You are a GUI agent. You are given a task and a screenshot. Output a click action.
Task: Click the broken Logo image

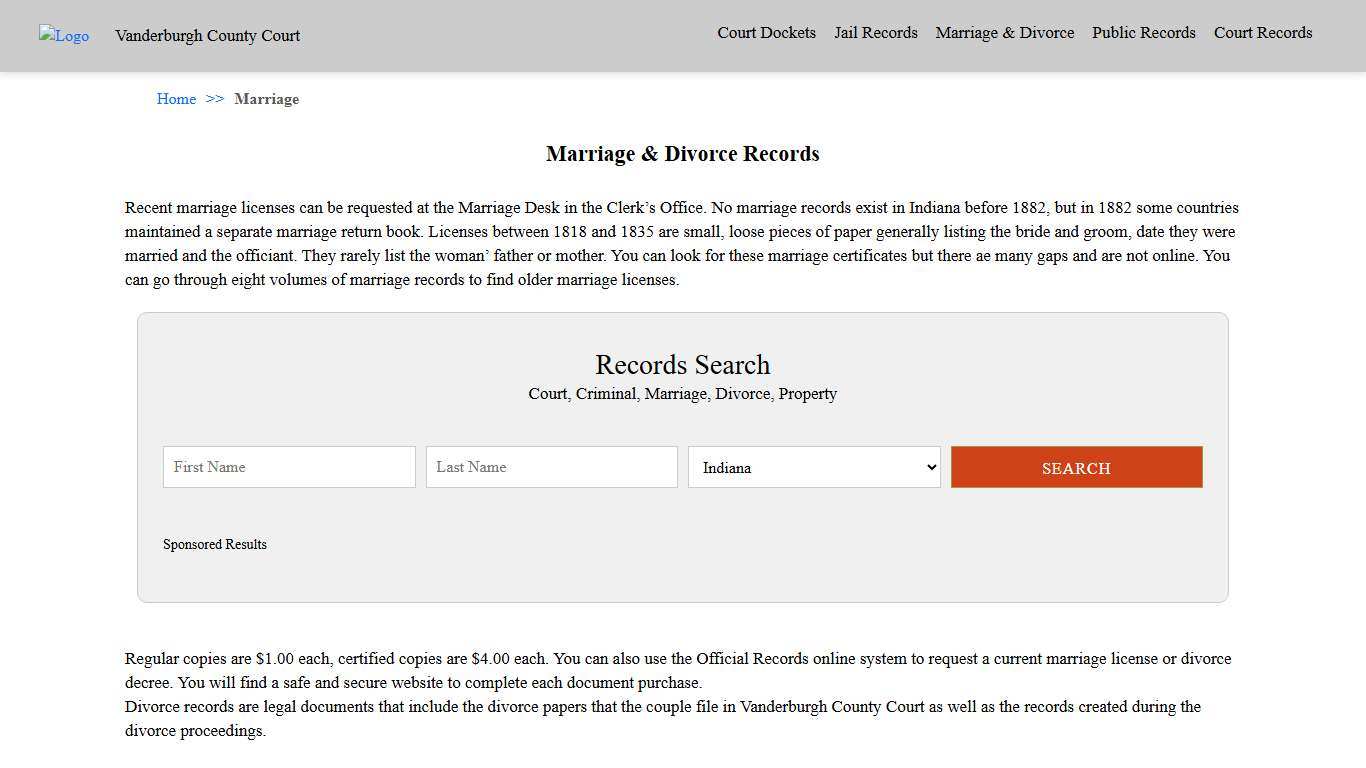point(63,36)
